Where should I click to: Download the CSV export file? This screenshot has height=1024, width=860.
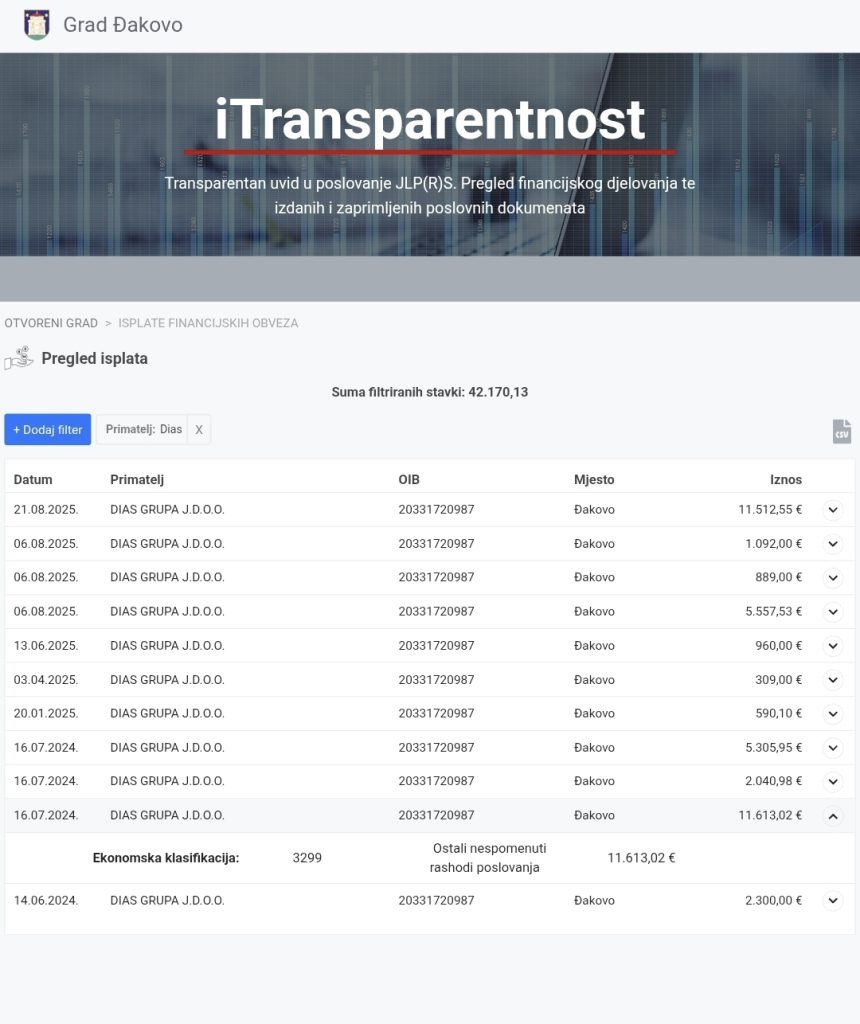tap(841, 431)
